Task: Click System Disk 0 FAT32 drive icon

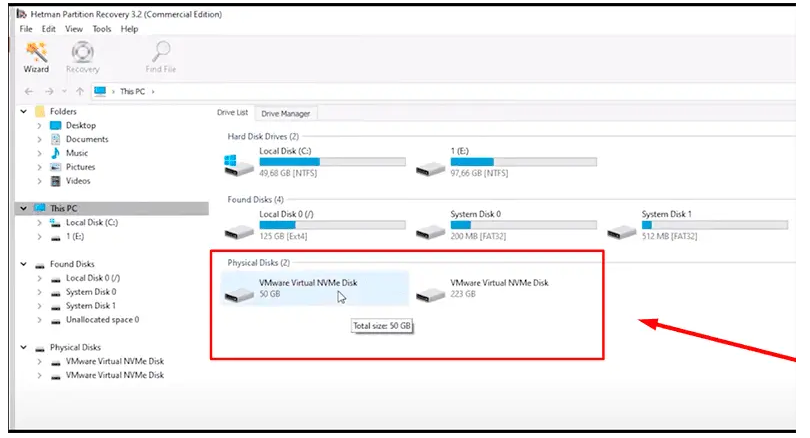Action: [x=430, y=232]
